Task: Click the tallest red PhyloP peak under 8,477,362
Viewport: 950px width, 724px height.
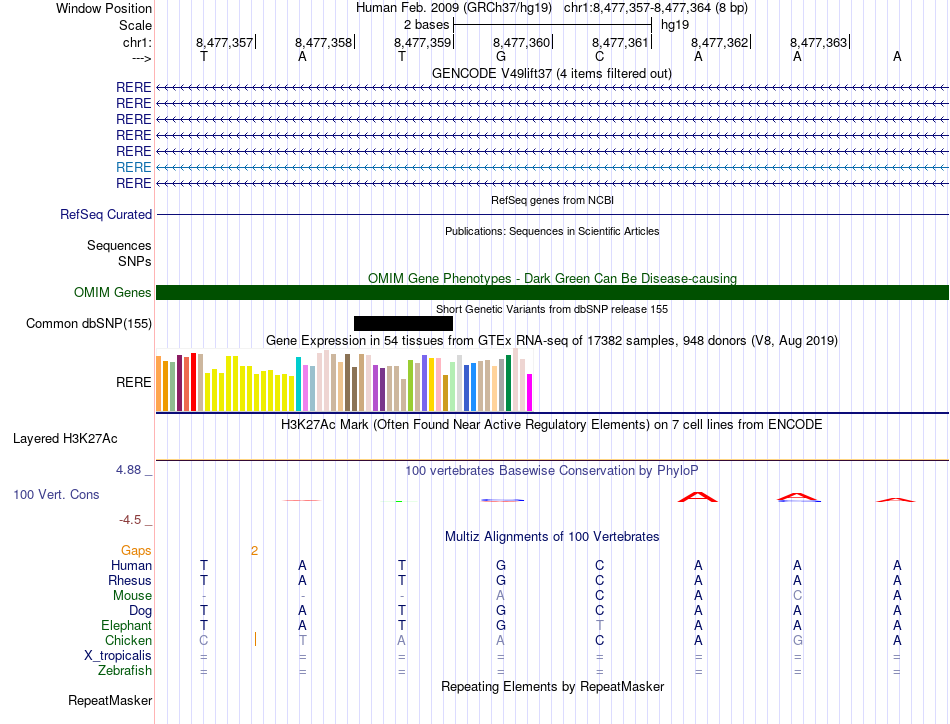Action: tap(697, 497)
